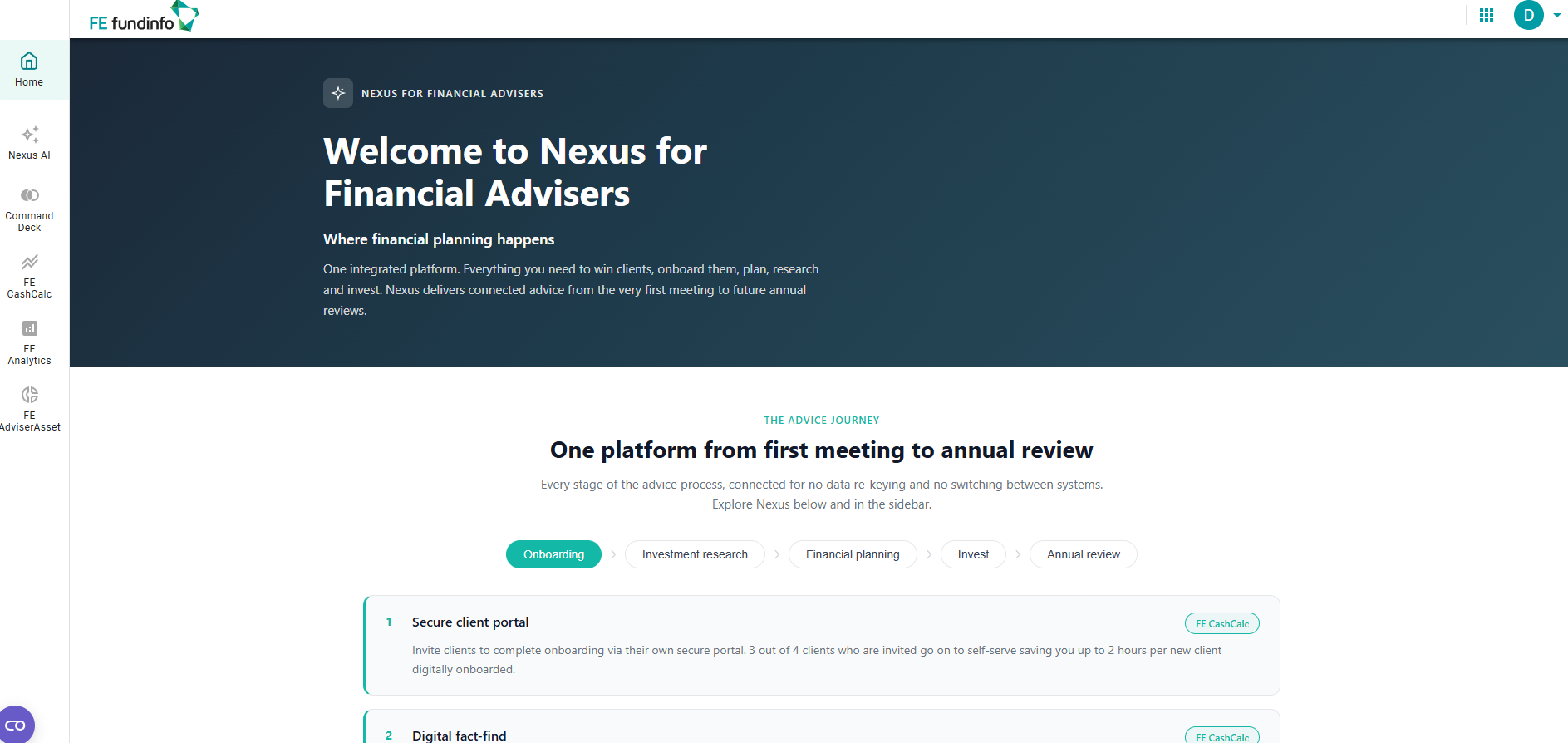1568x743 pixels.
Task: Click the FE CashCalc tag on Digital fact-find
Action: [x=1222, y=736]
